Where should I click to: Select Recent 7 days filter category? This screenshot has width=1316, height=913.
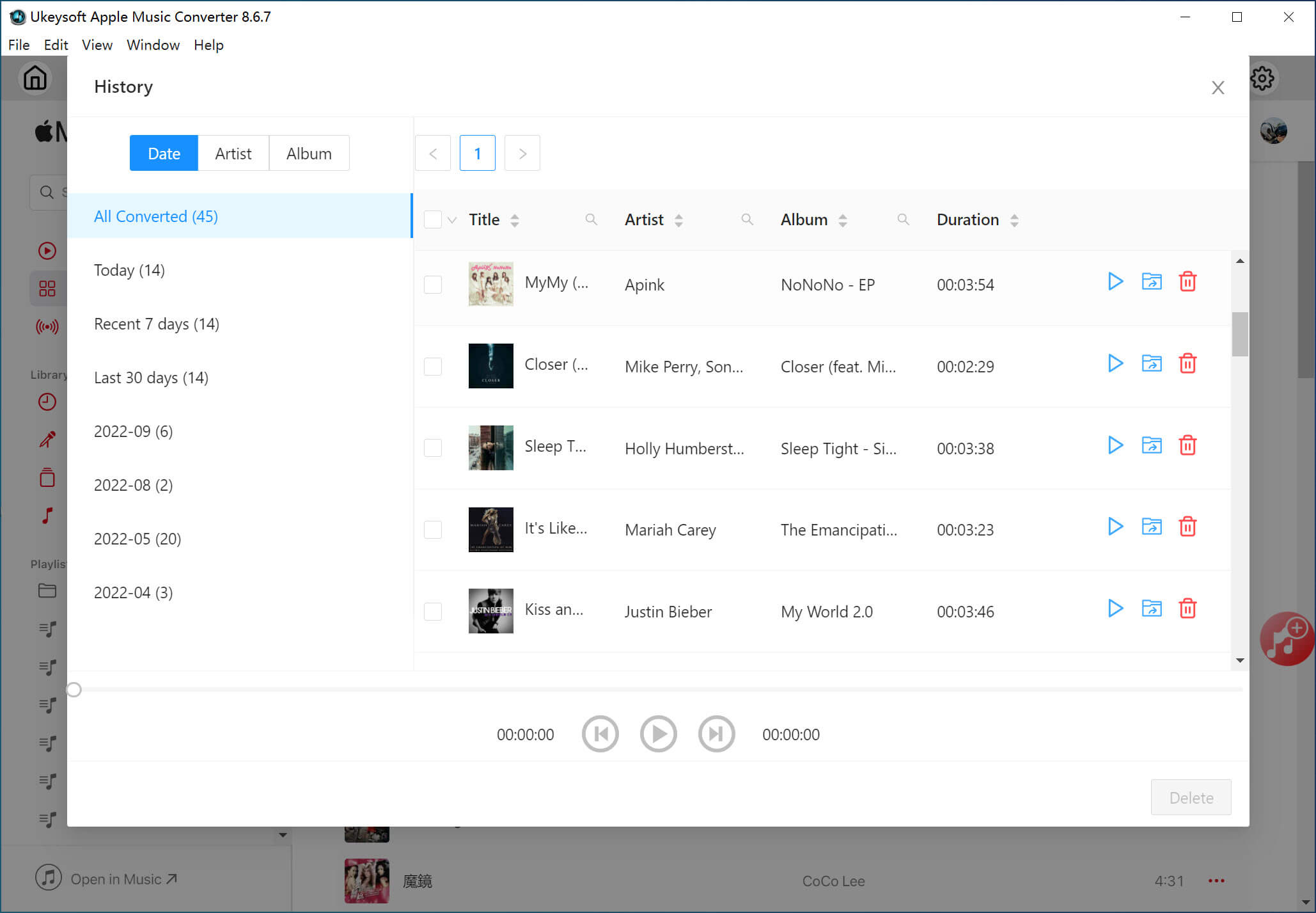tap(156, 324)
